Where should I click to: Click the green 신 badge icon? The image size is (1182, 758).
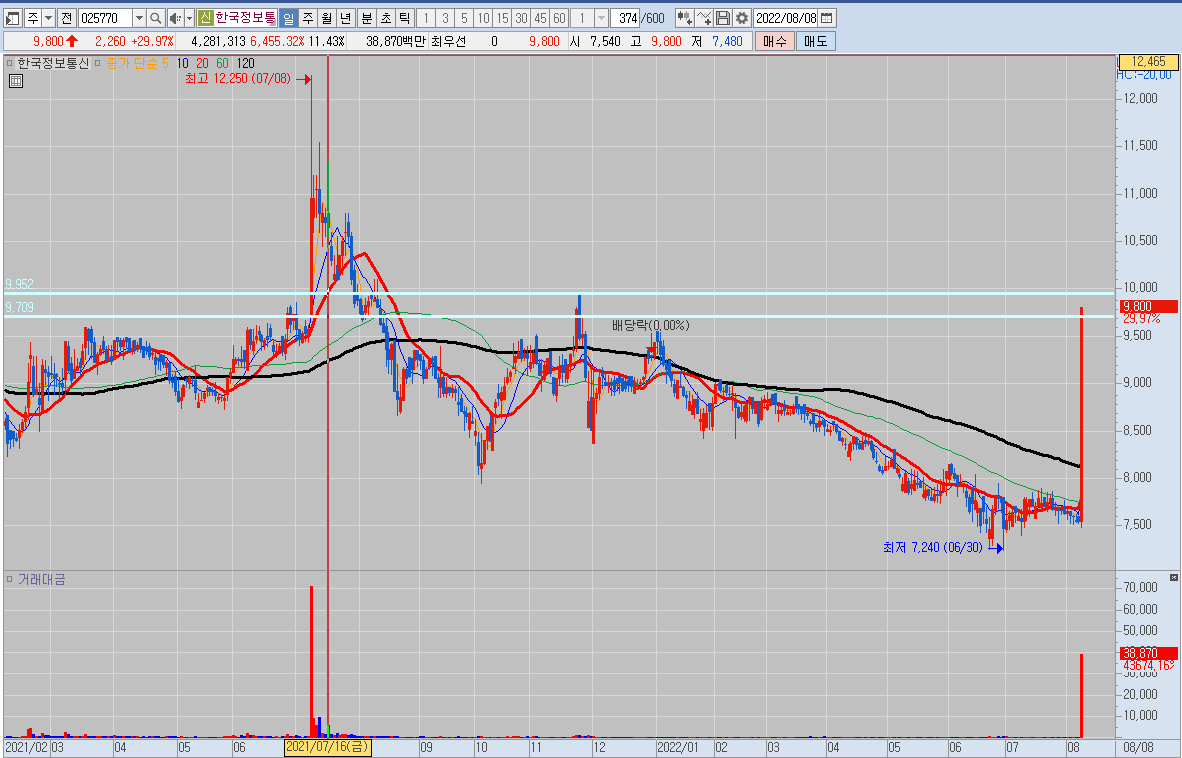[206, 18]
